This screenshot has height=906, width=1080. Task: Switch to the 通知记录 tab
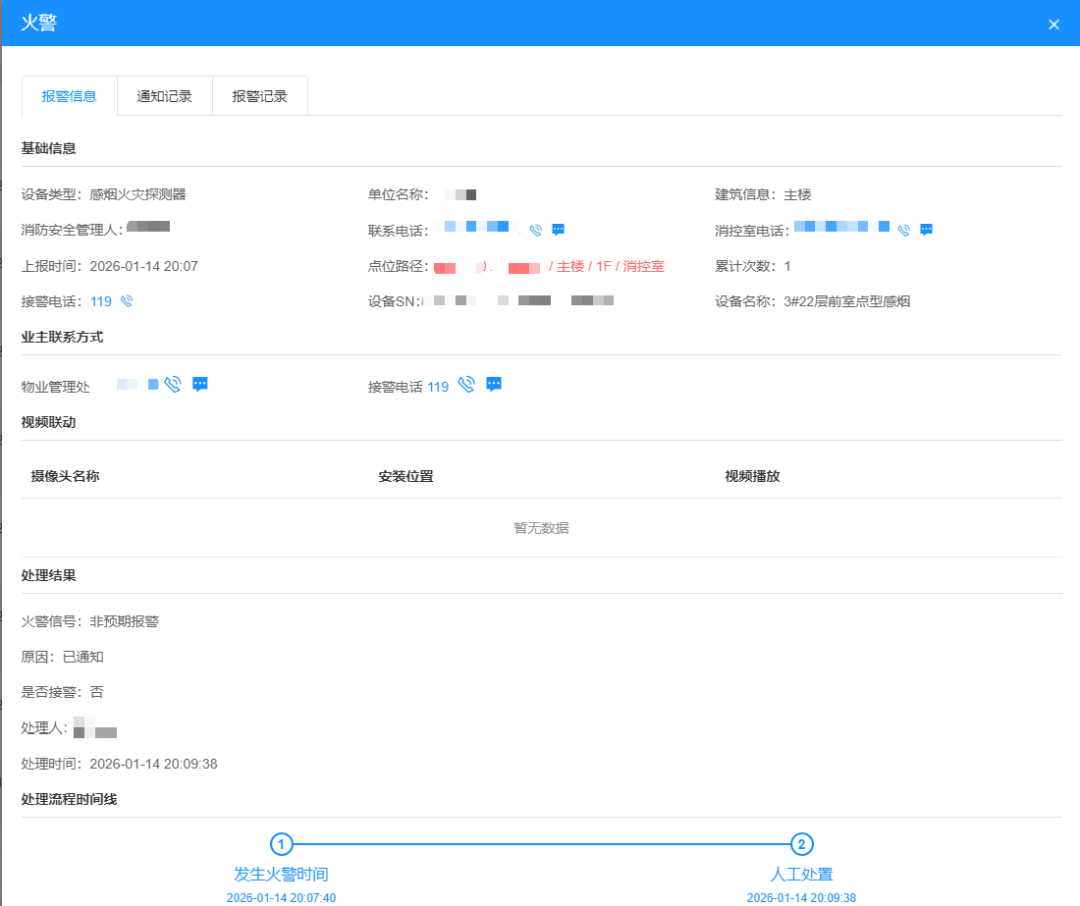(x=164, y=95)
